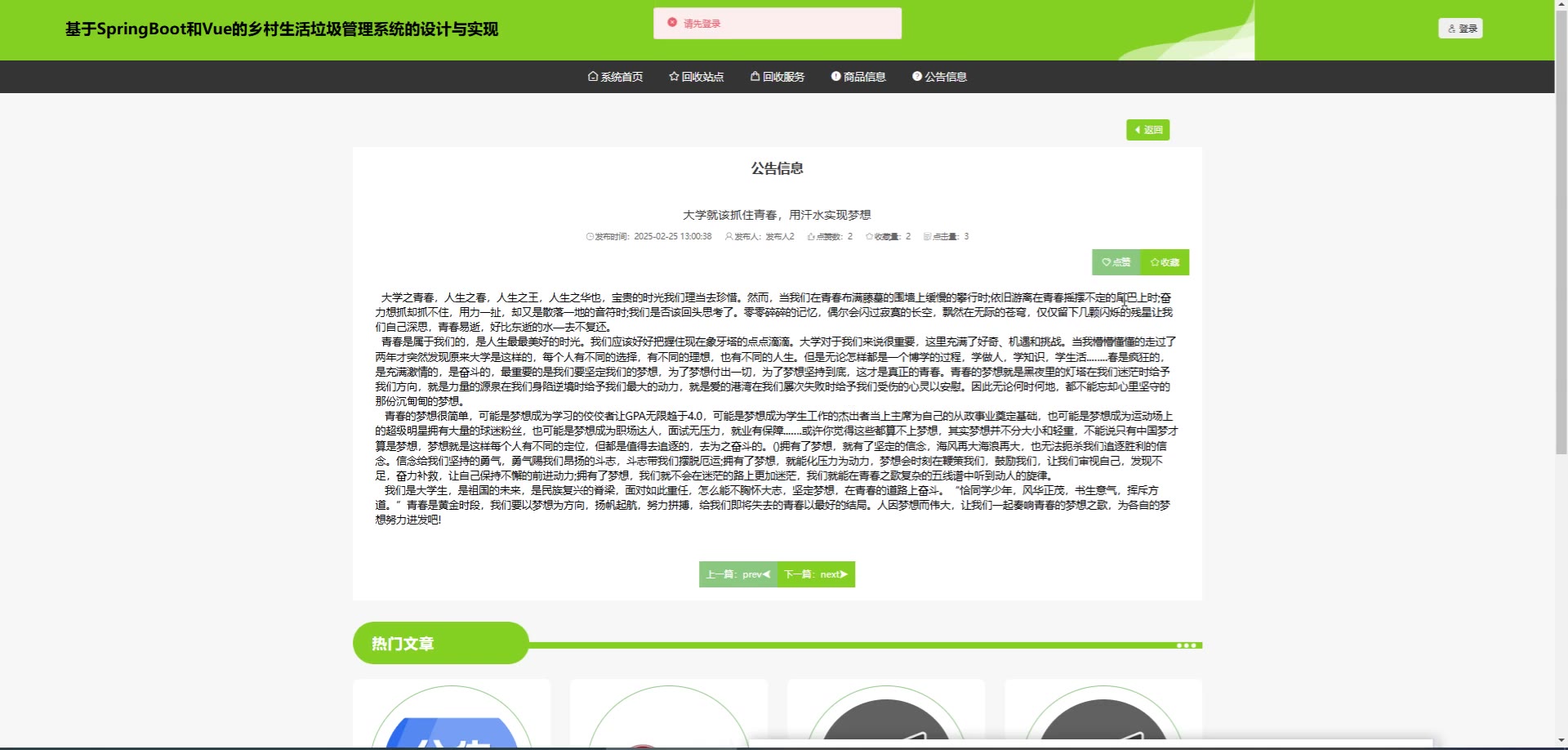The width and height of the screenshot is (1568, 750).
Task: Select the 回收服务 navigation item
Action: [x=777, y=77]
